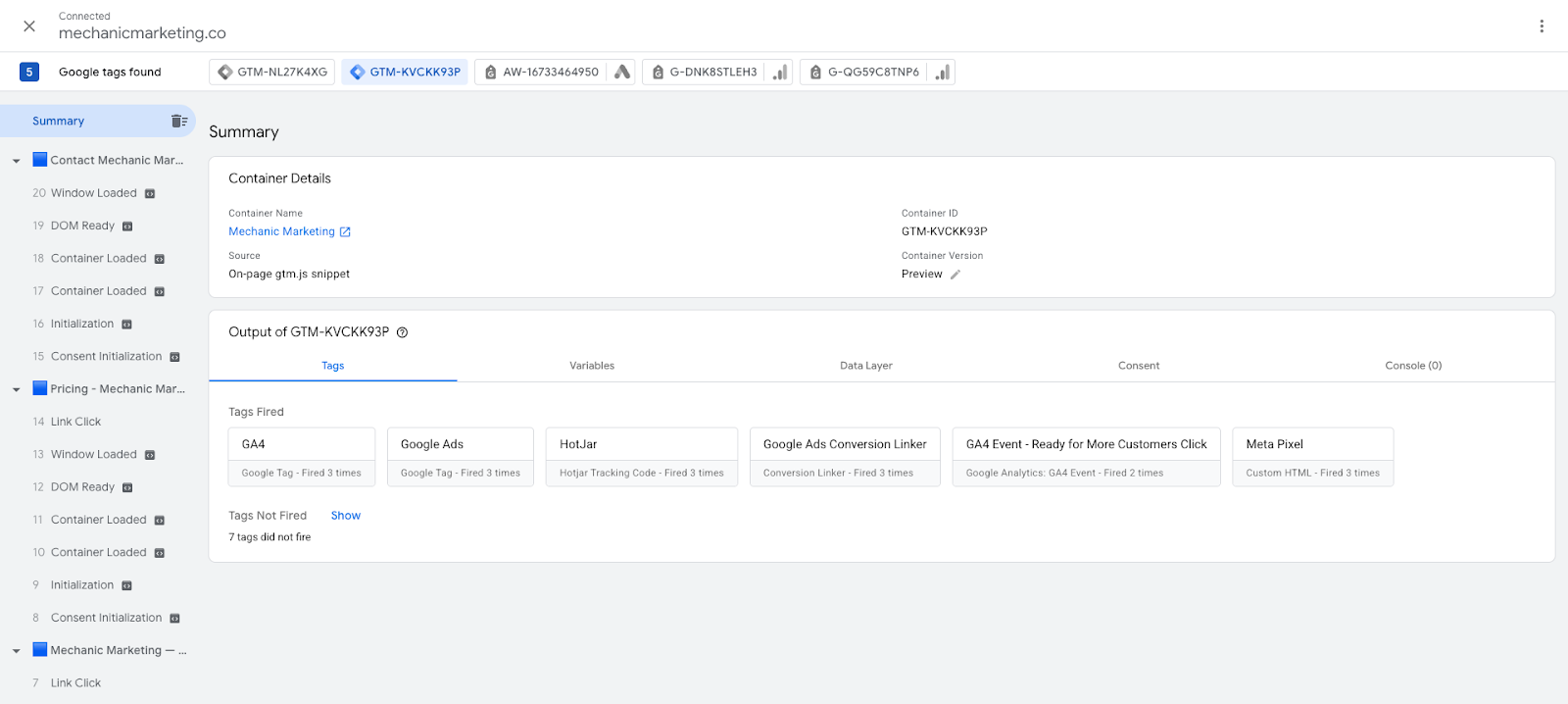The image size is (1568, 704).
Task: Clear events with the Summary delete icon
Action: coord(179,121)
